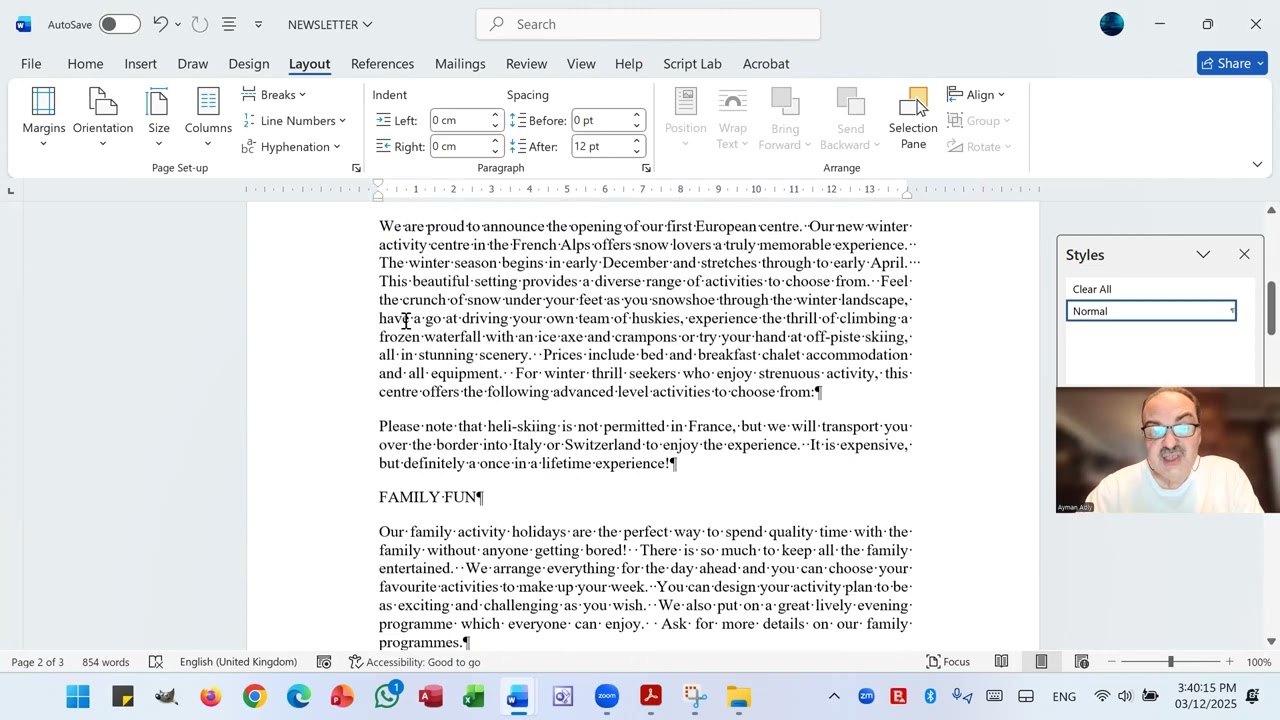
Task: Click the Redo icon in title bar
Action: (x=199, y=24)
